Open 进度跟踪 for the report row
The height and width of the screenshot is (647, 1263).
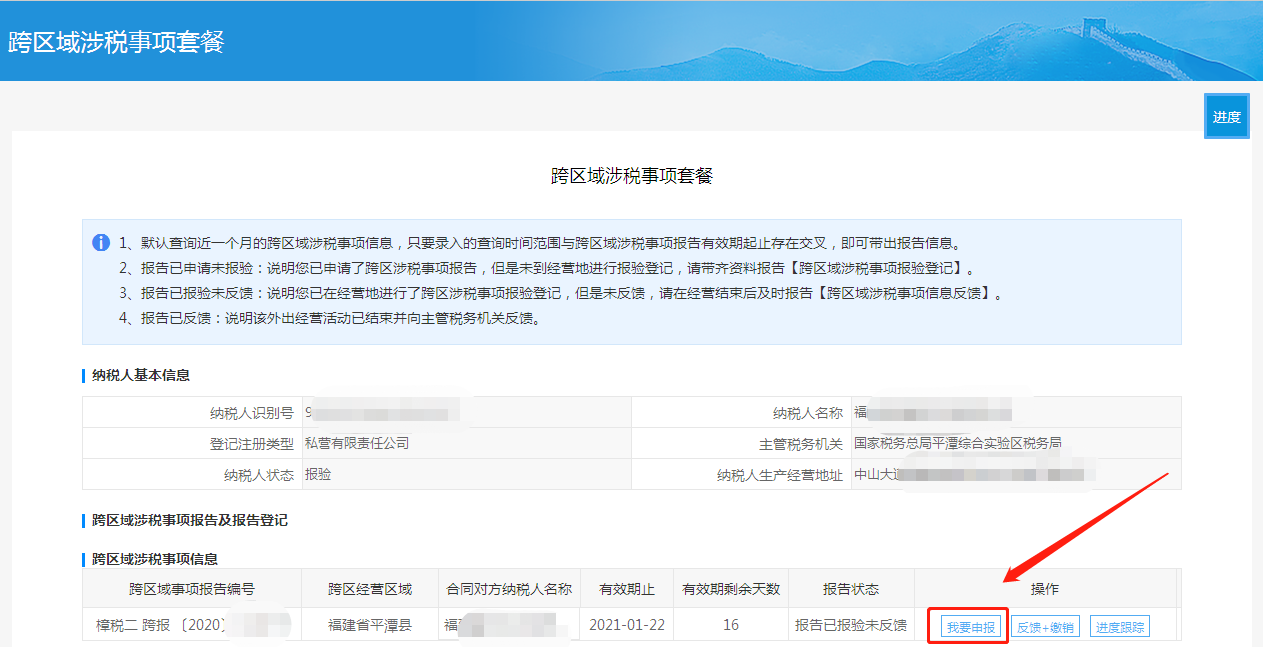pyautogui.click(x=1119, y=627)
